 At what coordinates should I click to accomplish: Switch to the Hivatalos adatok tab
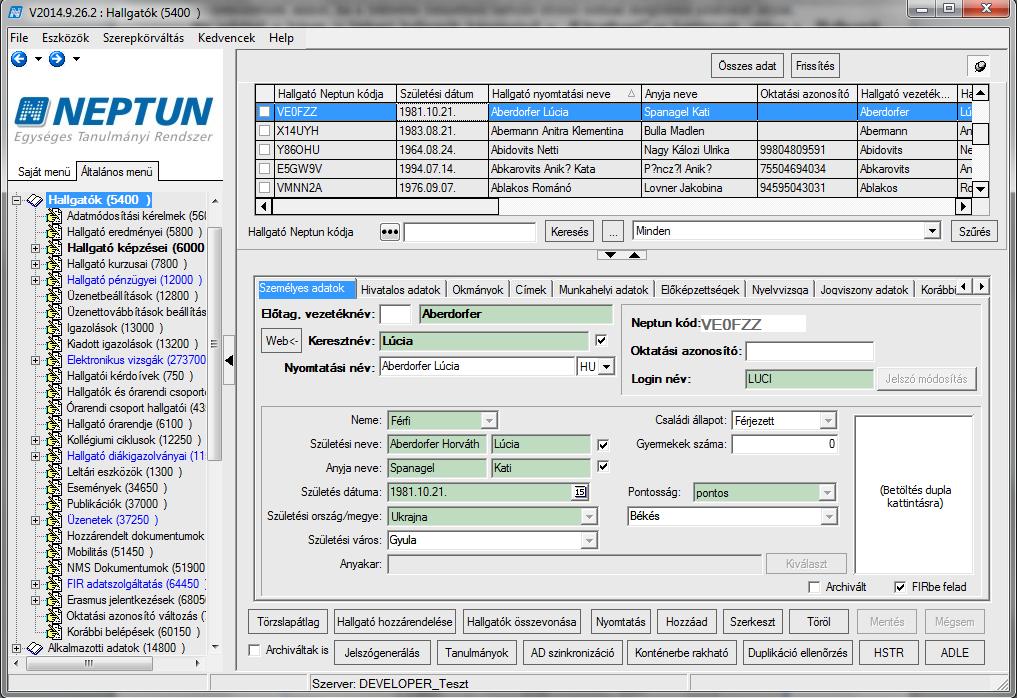pyautogui.click(x=401, y=290)
